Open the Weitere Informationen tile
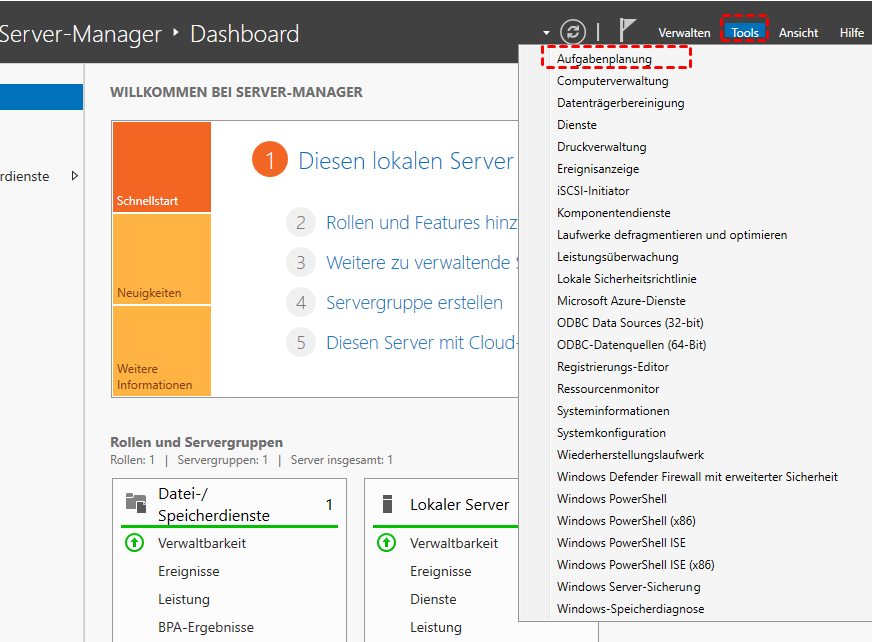Image resolution: width=872 pixels, height=642 pixels. [161, 350]
